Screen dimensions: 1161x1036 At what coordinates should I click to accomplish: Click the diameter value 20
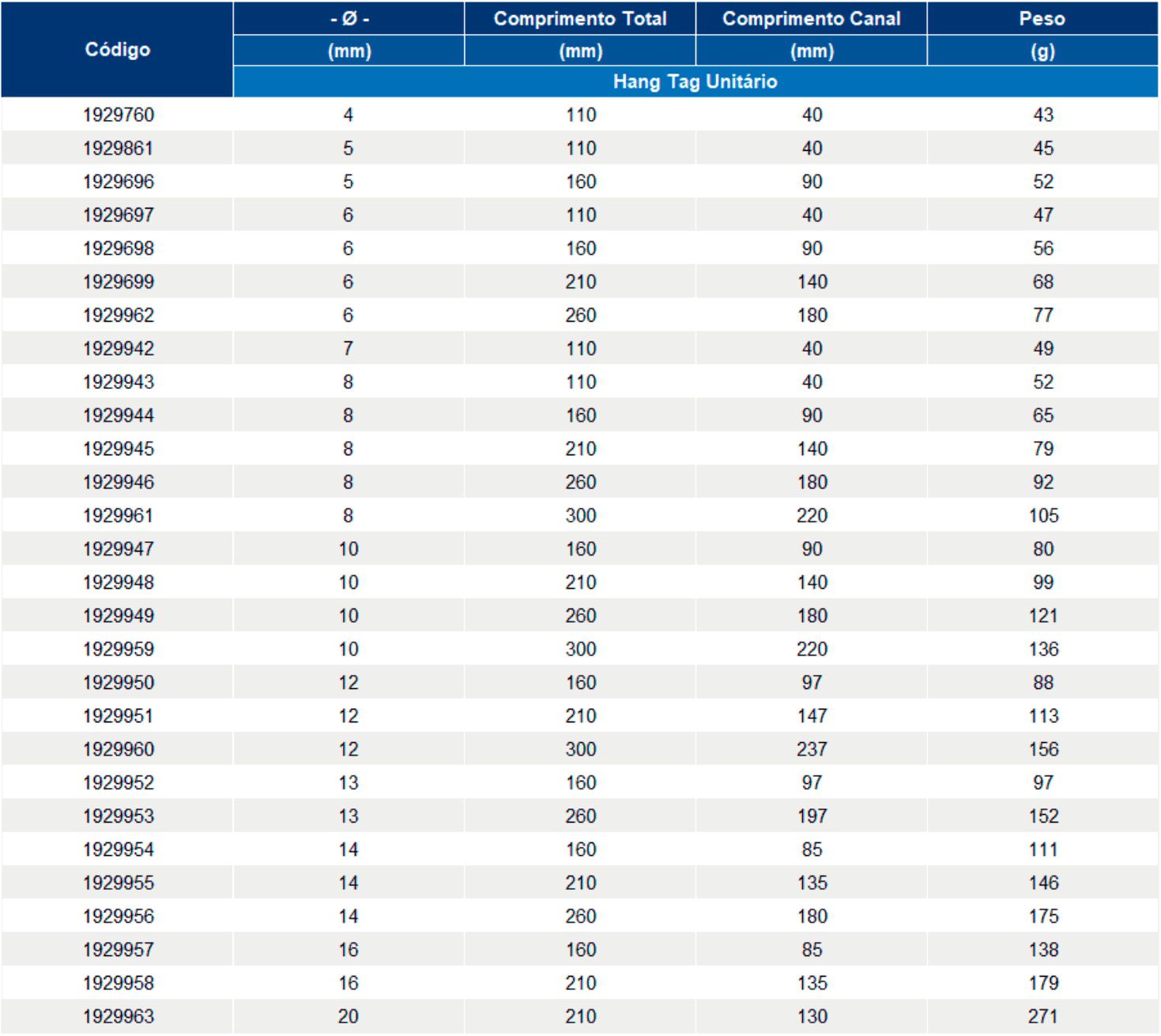(x=349, y=1016)
